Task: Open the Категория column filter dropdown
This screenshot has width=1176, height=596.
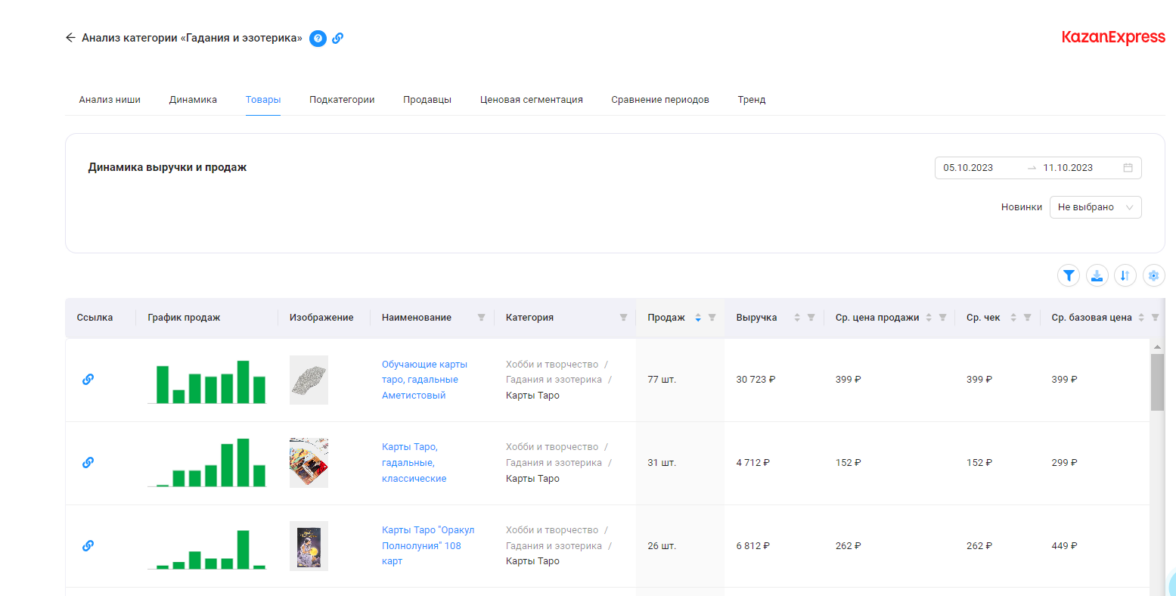Action: tap(623, 318)
